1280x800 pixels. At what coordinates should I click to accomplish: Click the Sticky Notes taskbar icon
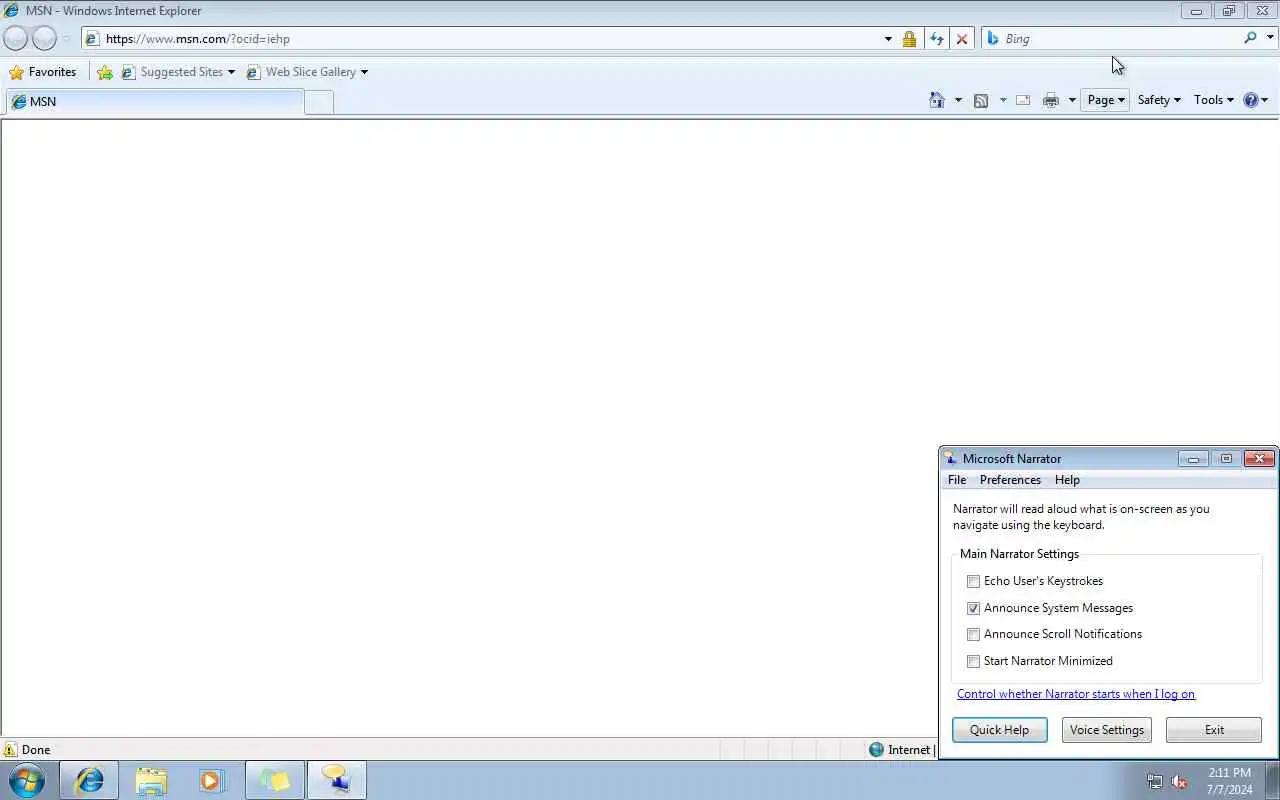tap(275, 780)
